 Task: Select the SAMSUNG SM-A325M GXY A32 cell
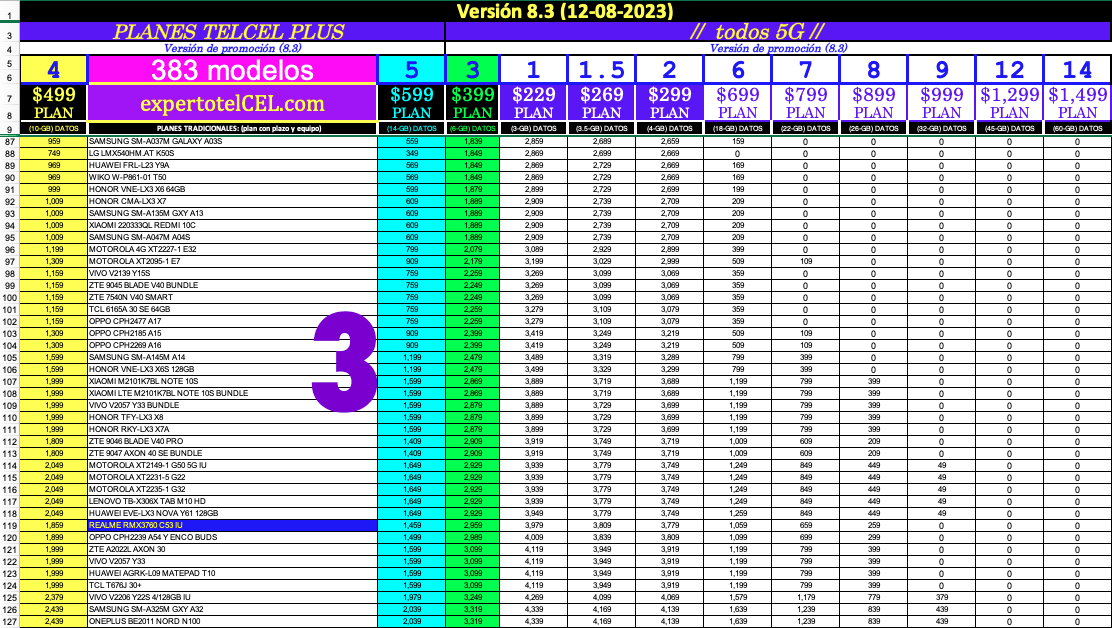232,610
